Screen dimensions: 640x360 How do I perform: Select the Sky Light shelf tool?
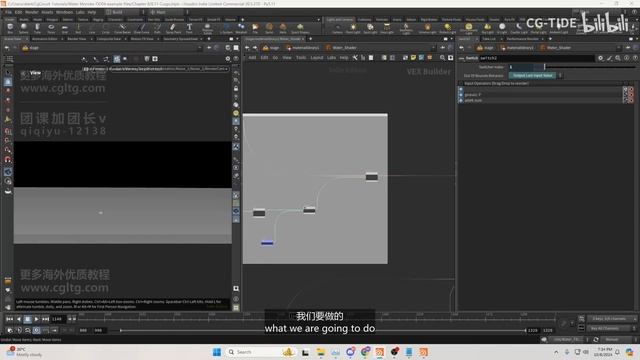coord(487,28)
